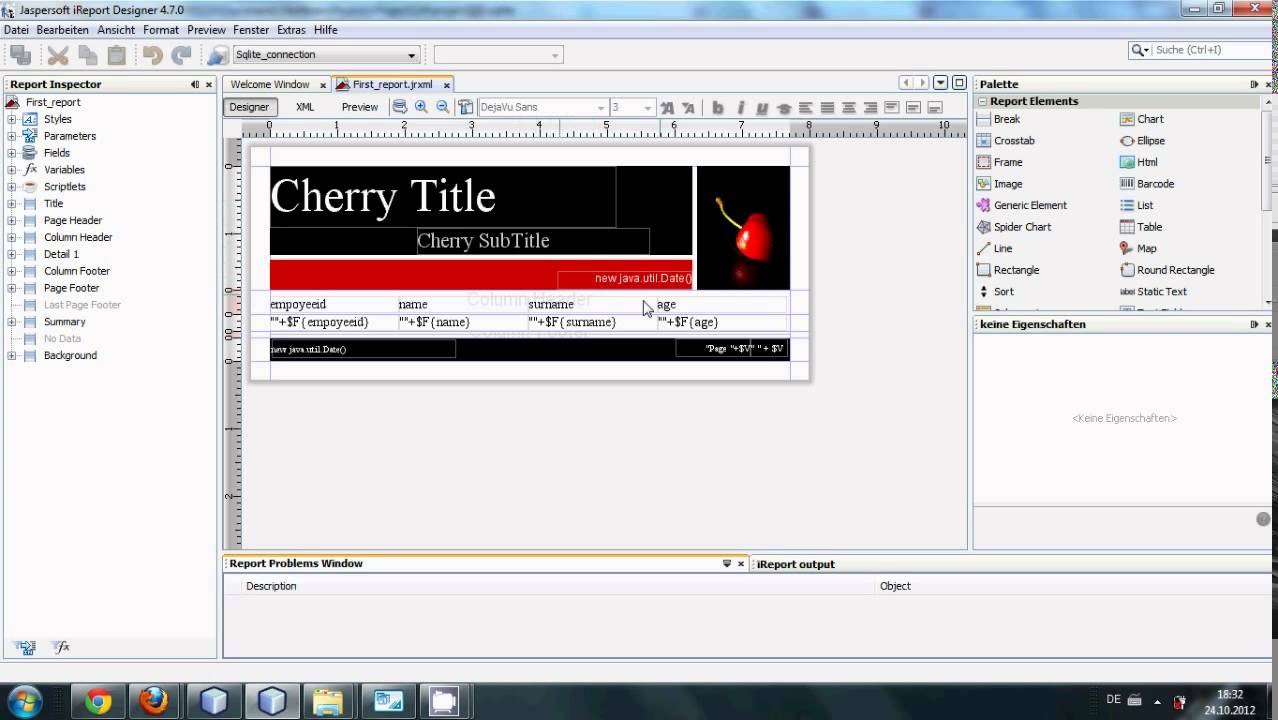Click the vertical align bottom icon
The image size is (1278, 720).
pyautogui.click(x=935, y=107)
